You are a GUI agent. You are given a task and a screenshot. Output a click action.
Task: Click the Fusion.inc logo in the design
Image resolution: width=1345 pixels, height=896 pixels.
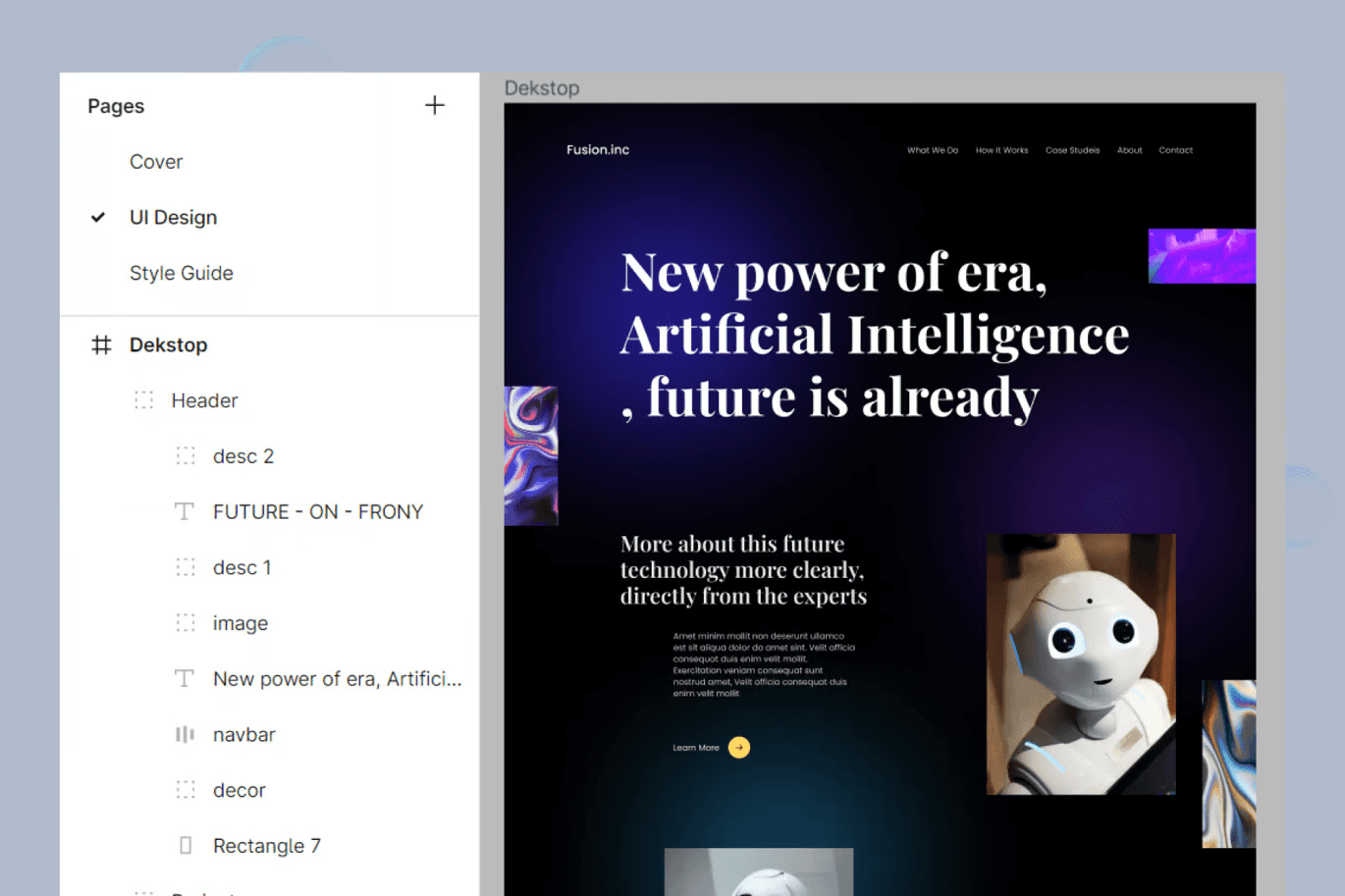pos(598,150)
